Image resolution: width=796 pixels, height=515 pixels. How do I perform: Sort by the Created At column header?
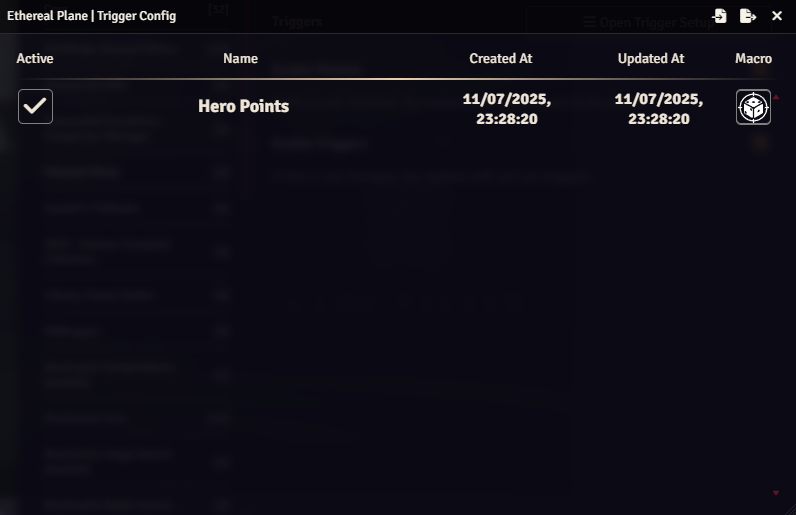tap(501, 59)
